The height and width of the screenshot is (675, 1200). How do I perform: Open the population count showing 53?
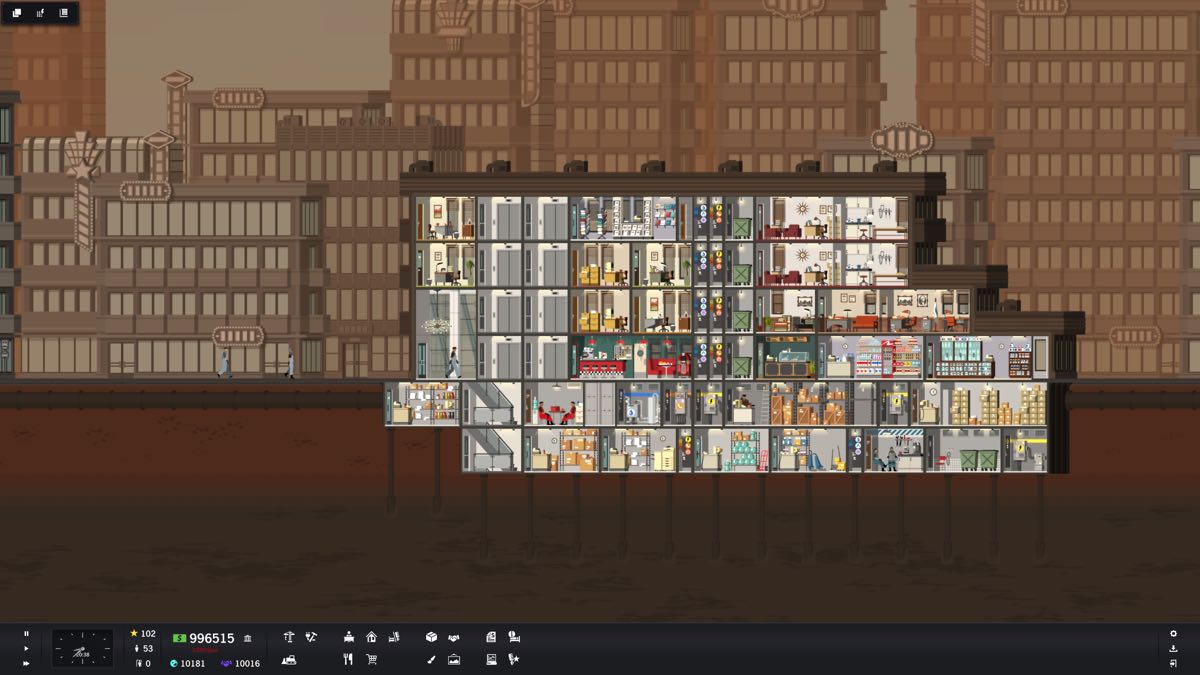point(143,648)
